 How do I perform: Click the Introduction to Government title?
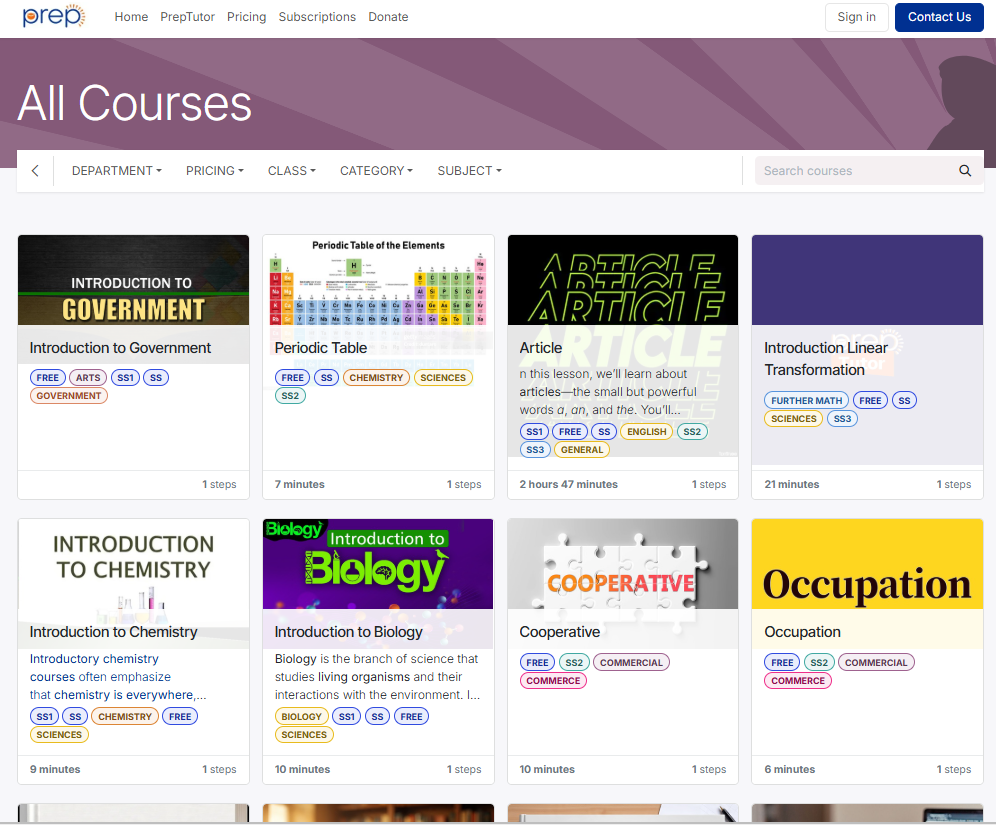point(120,348)
